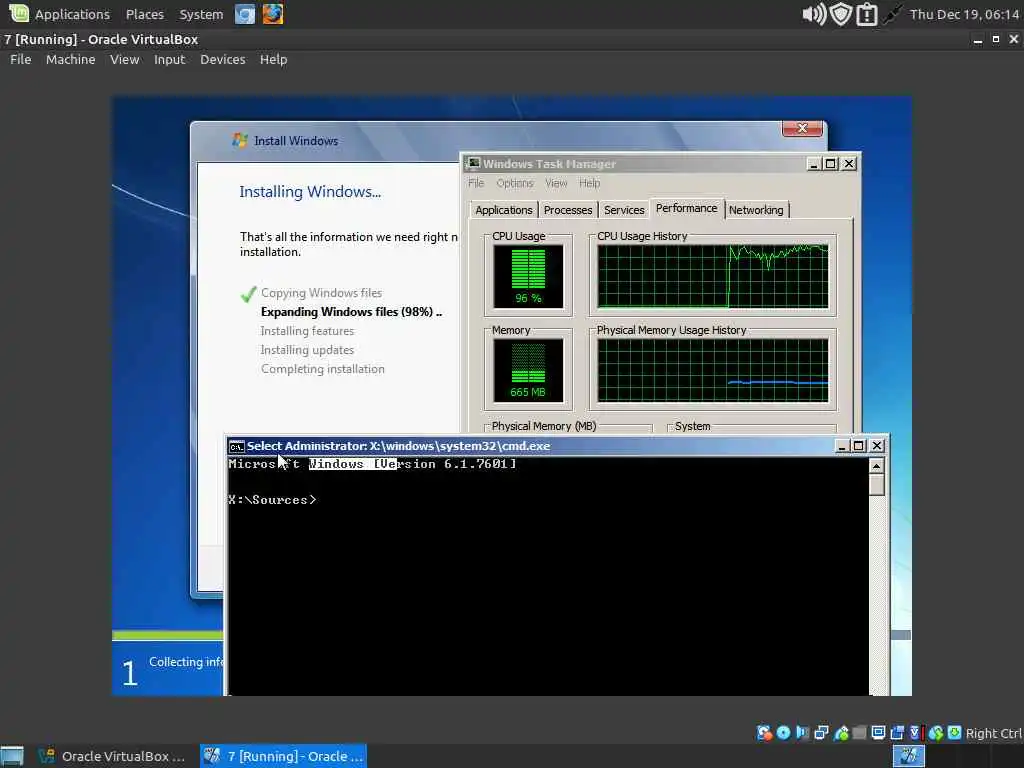The height and width of the screenshot is (768, 1024).
Task: Click the keyboard capture green arrow icon
Action: click(x=954, y=733)
